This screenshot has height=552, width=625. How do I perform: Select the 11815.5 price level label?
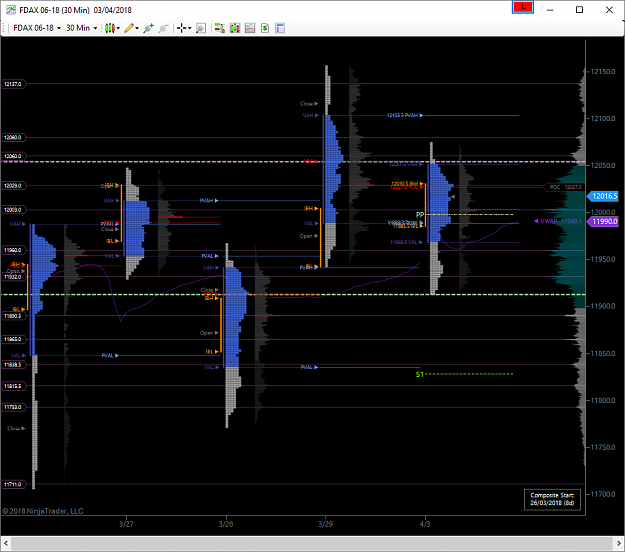click(x=14, y=386)
